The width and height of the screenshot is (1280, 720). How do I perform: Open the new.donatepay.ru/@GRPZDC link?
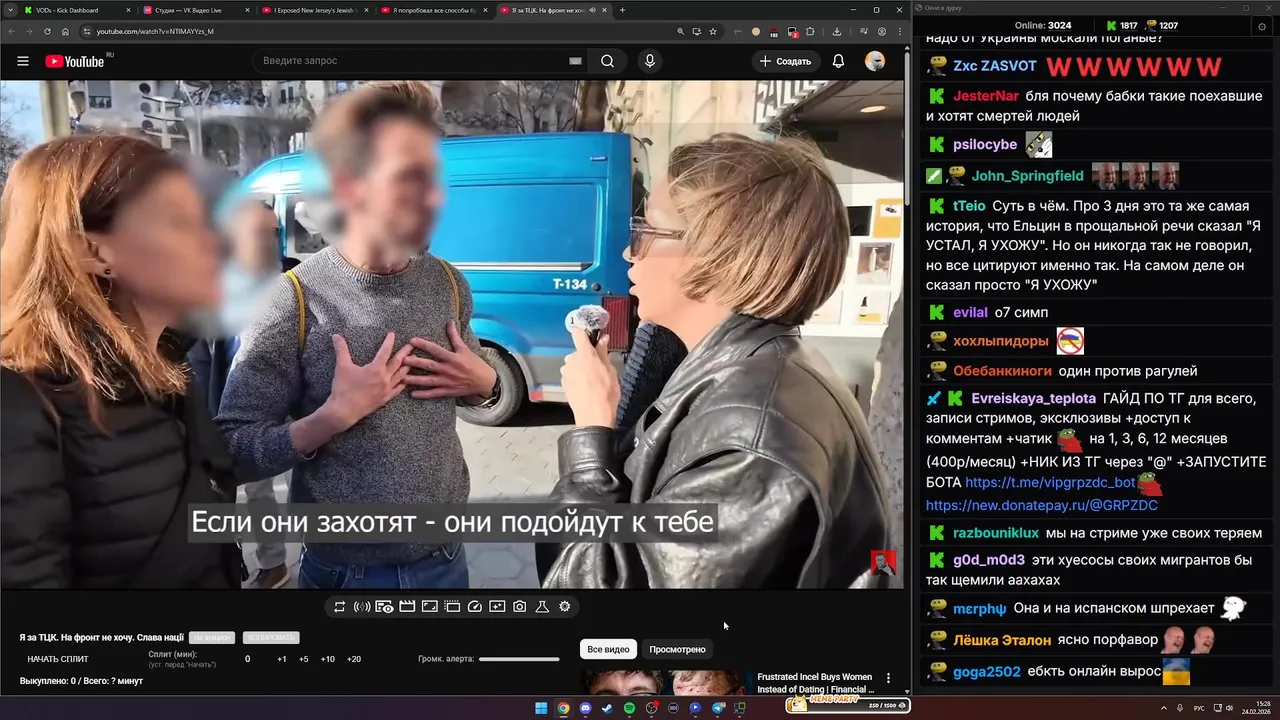click(1042, 506)
